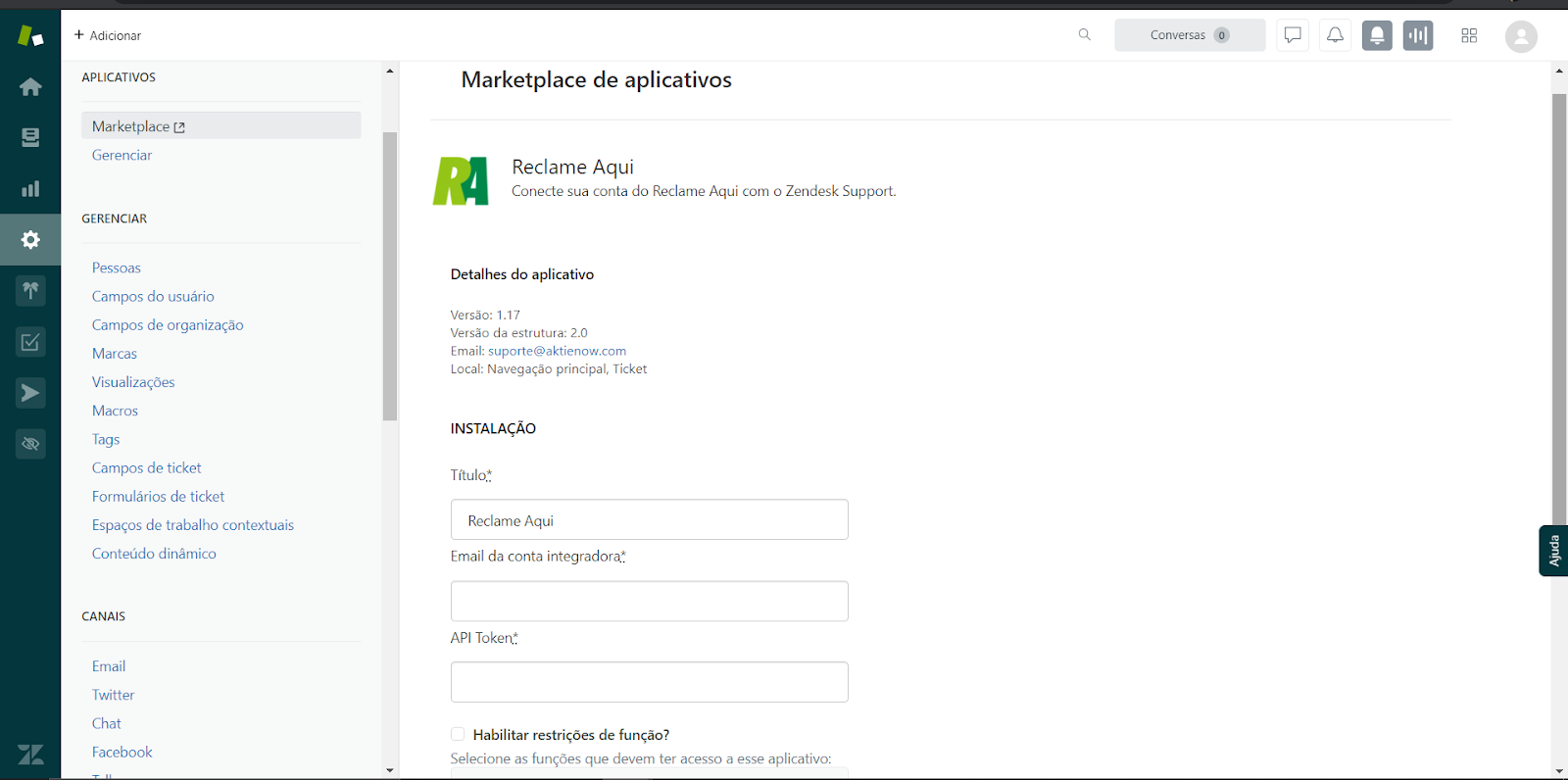Click the audio bars icon in header

point(1418,35)
